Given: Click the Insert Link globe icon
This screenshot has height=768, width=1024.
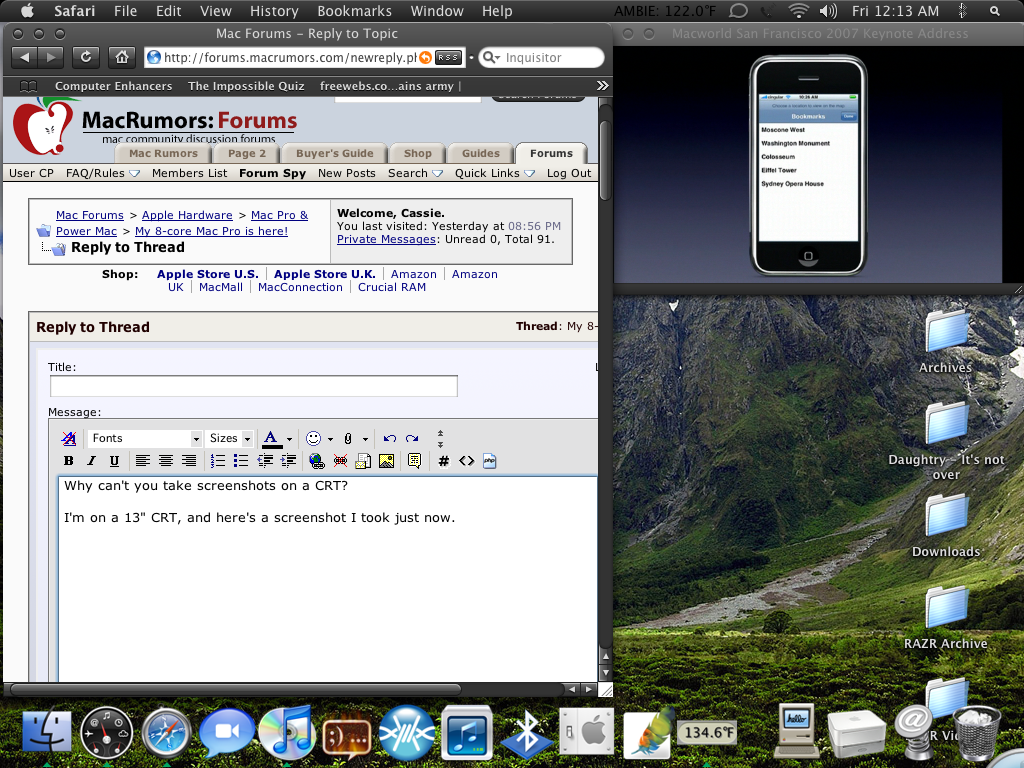Looking at the screenshot, I should pos(317,461).
